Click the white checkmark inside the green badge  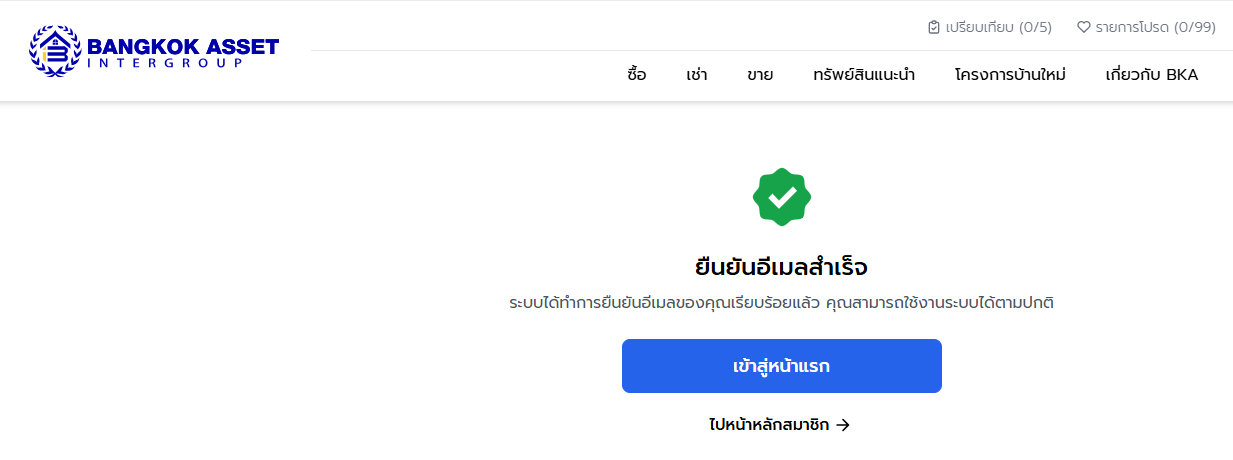[x=782, y=197]
